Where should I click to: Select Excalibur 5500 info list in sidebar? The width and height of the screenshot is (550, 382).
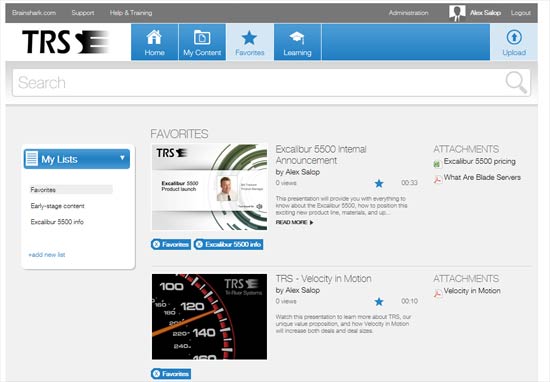57,222
